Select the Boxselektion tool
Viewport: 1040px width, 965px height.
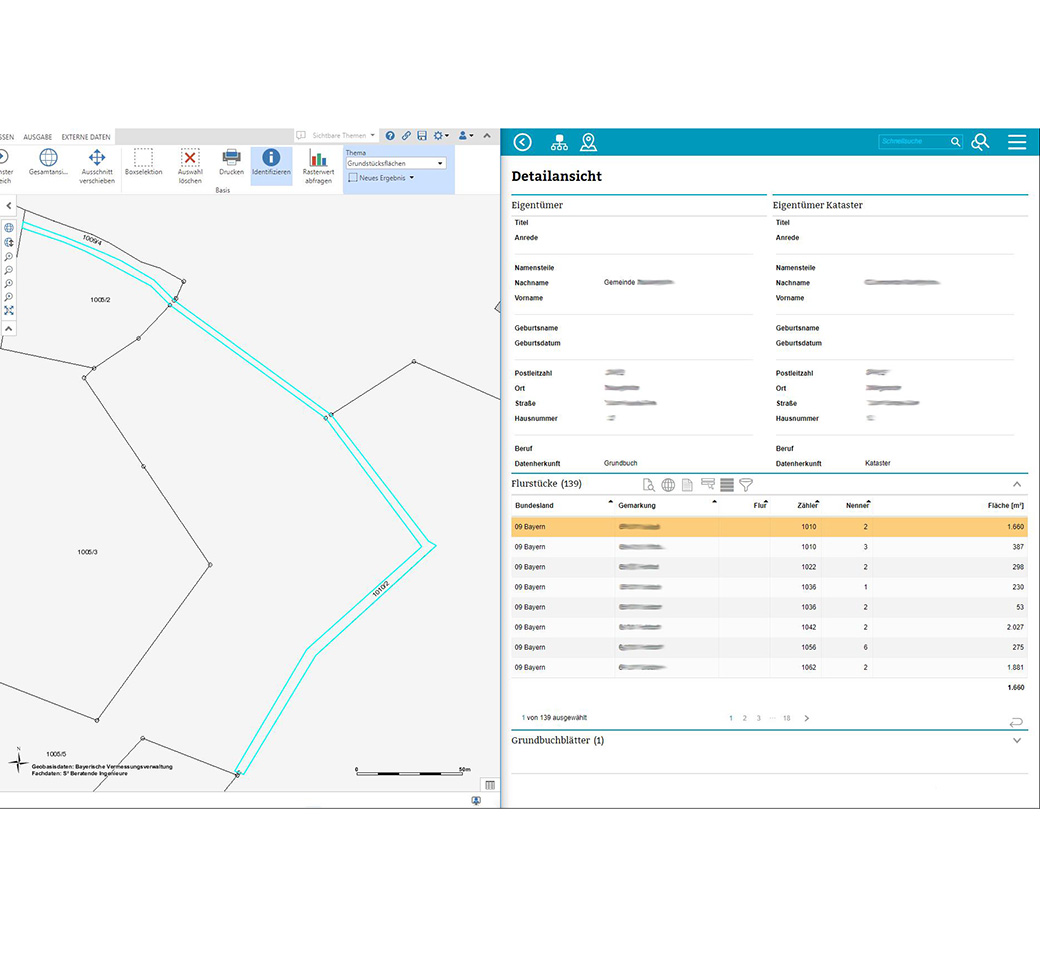(143, 162)
